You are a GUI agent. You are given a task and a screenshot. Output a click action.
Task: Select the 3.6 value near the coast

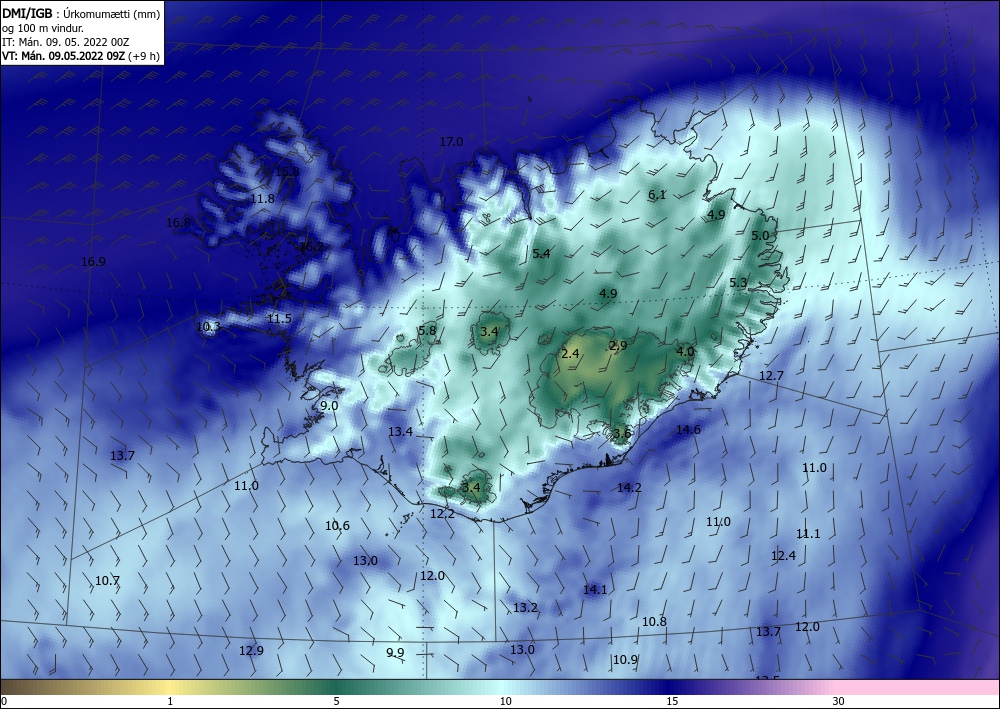[622, 434]
